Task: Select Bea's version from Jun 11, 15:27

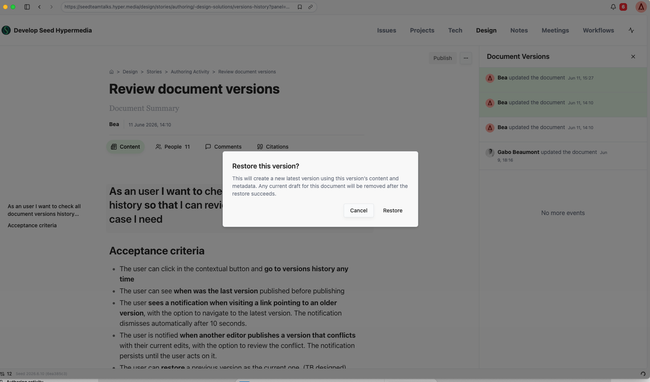Action: (x=563, y=80)
